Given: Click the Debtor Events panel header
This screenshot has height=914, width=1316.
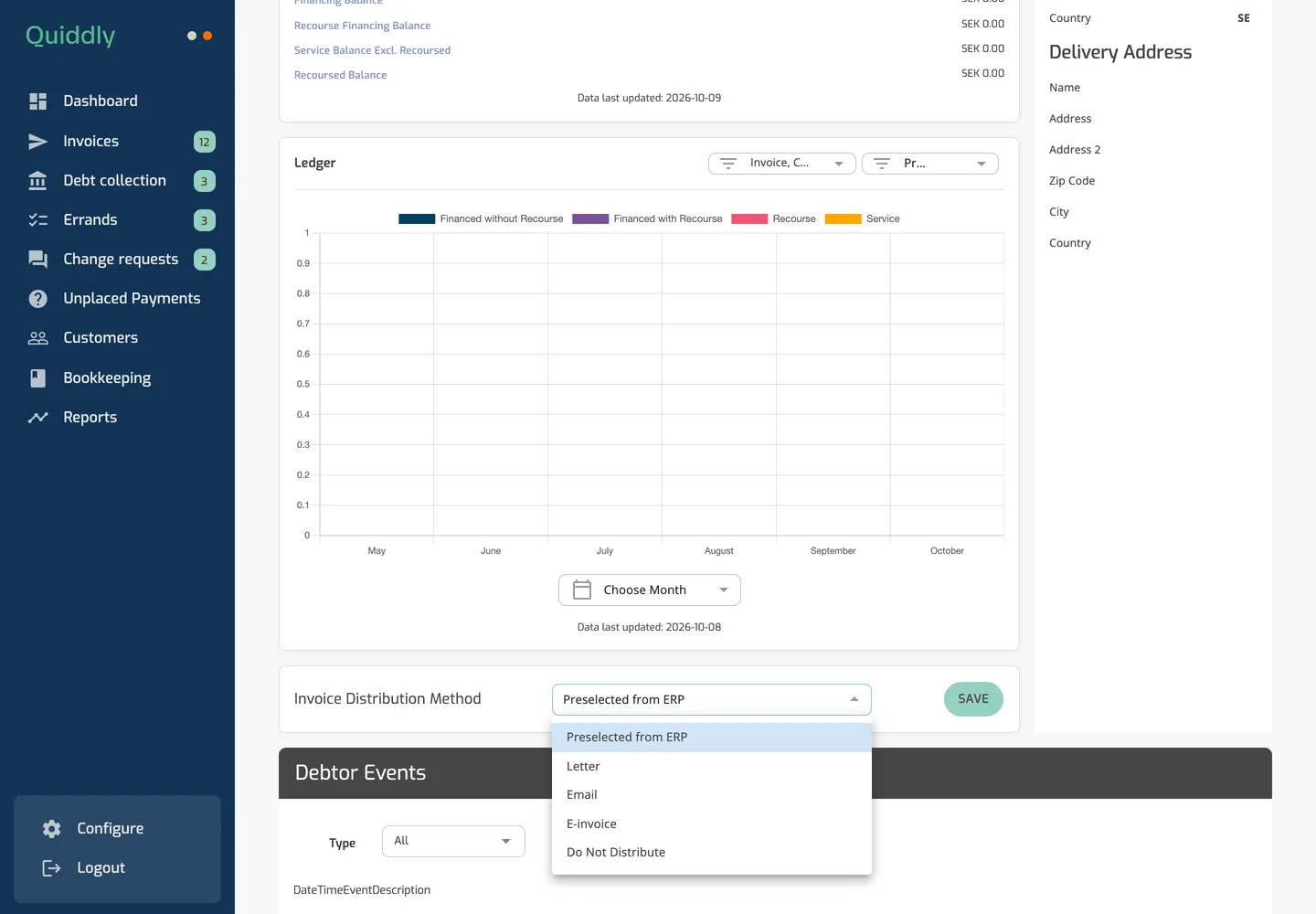Looking at the screenshot, I should pyautogui.click(x=775, y=773).
